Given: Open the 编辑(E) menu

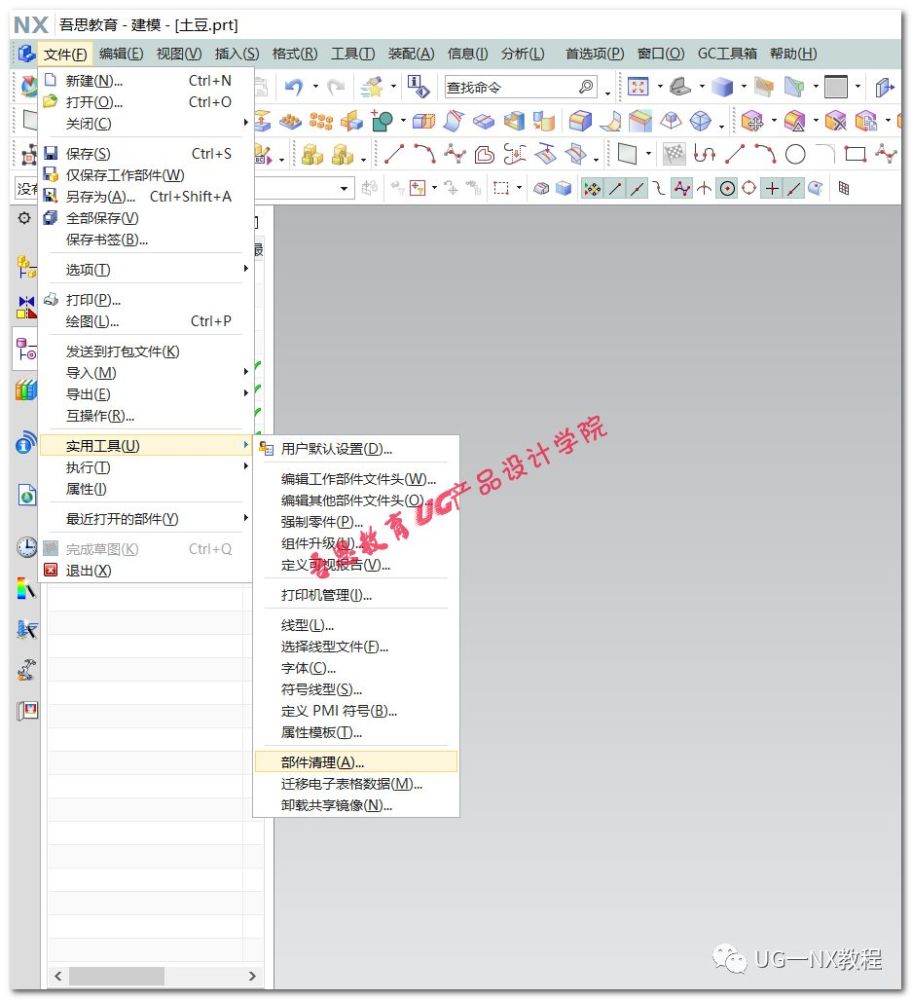Looking at the screenshot, I should pos(121,54).
